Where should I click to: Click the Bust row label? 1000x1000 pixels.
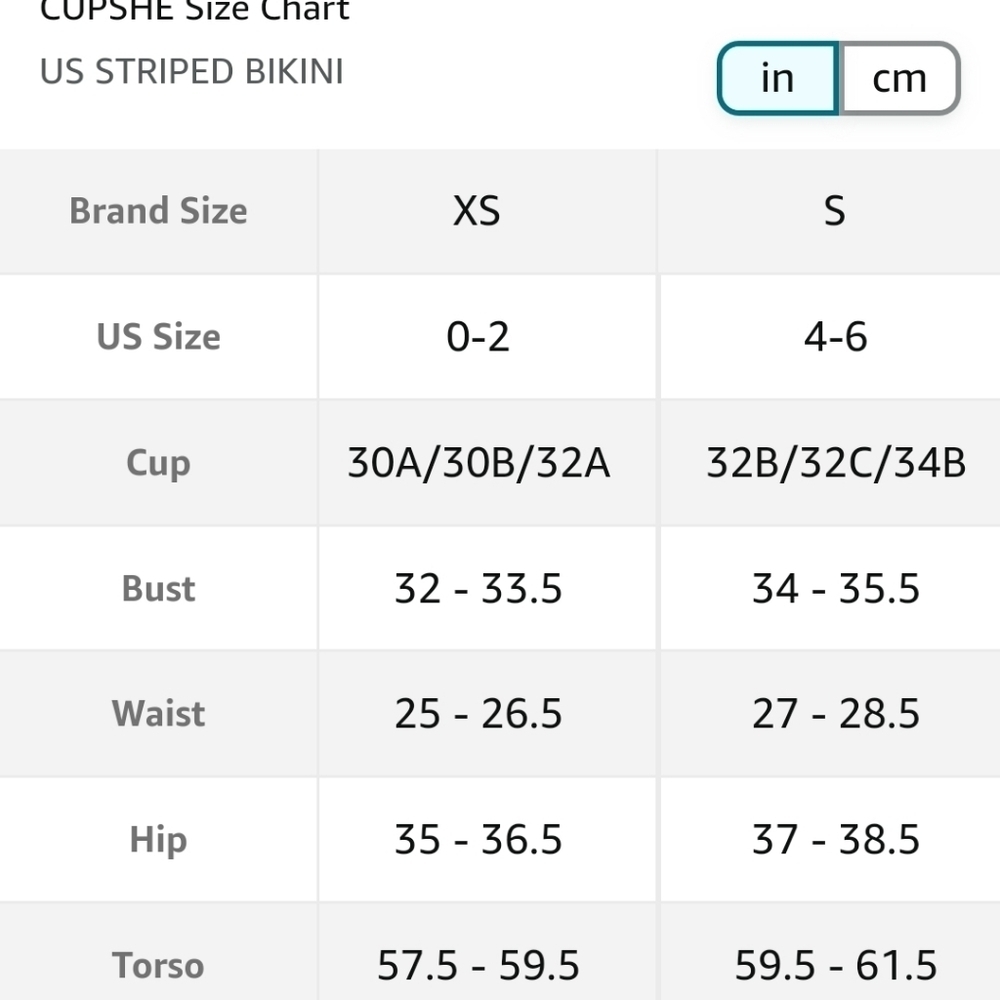pos(158,588)
